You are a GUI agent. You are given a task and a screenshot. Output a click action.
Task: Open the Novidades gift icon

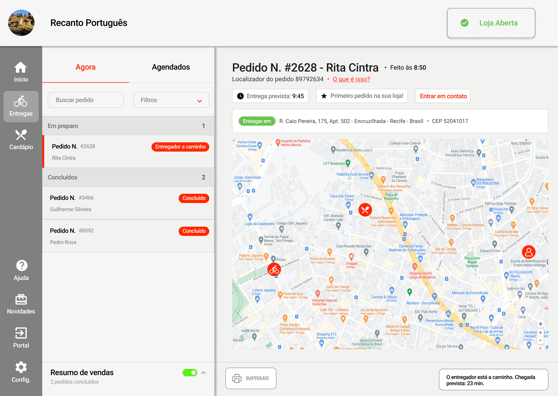click(x=21, y=299)
